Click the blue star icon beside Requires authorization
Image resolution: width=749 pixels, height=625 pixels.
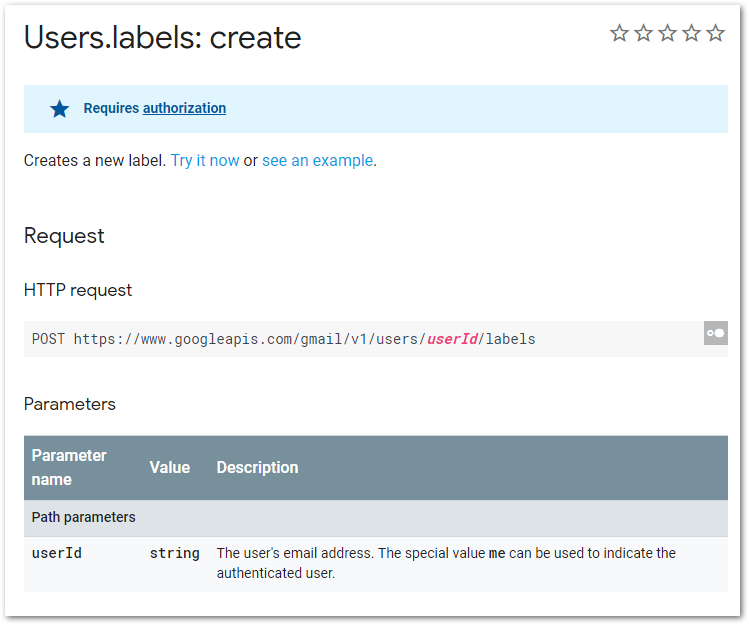click(60, 109)
